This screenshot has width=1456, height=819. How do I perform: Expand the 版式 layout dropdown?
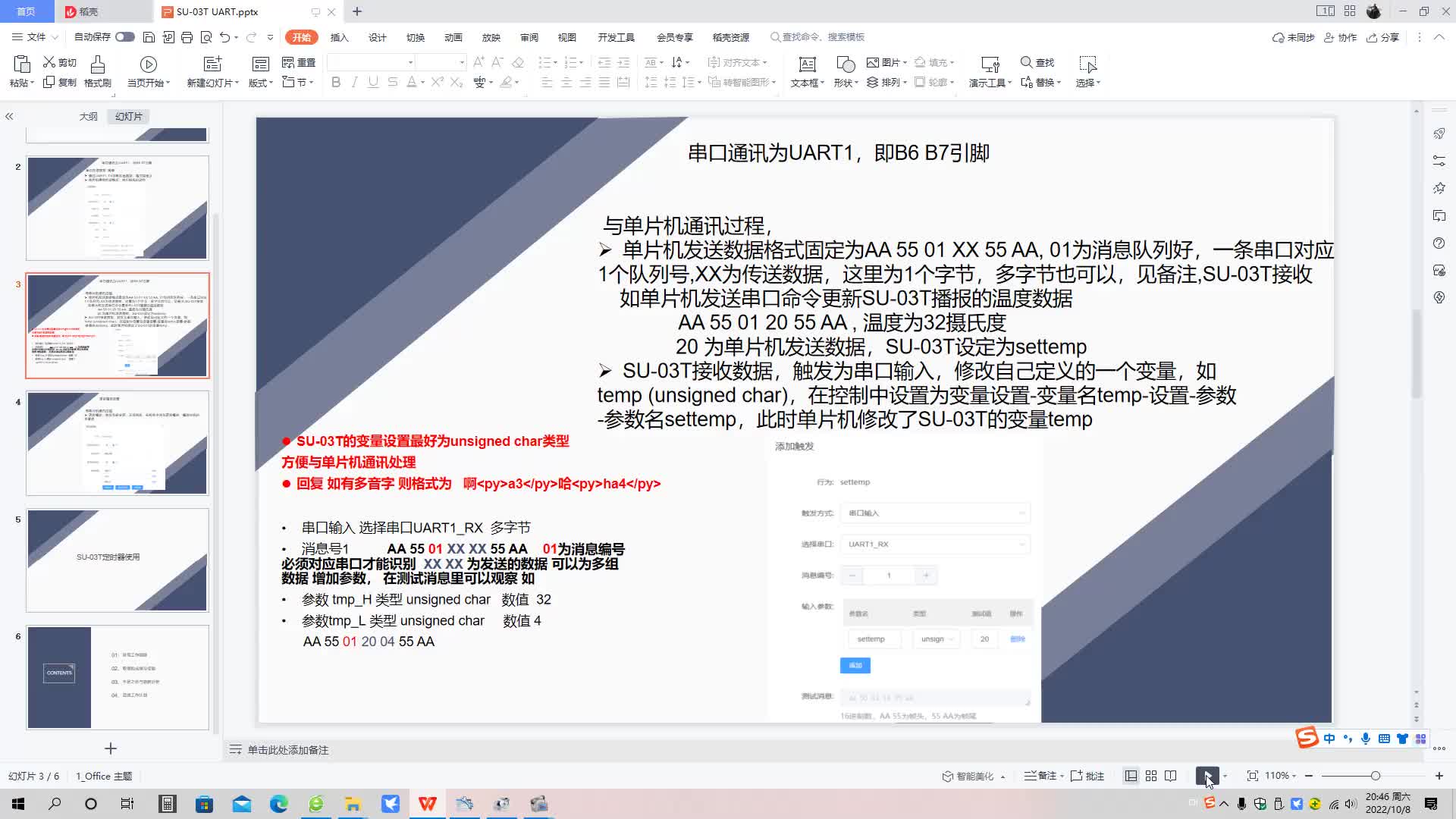coord(260,83)
